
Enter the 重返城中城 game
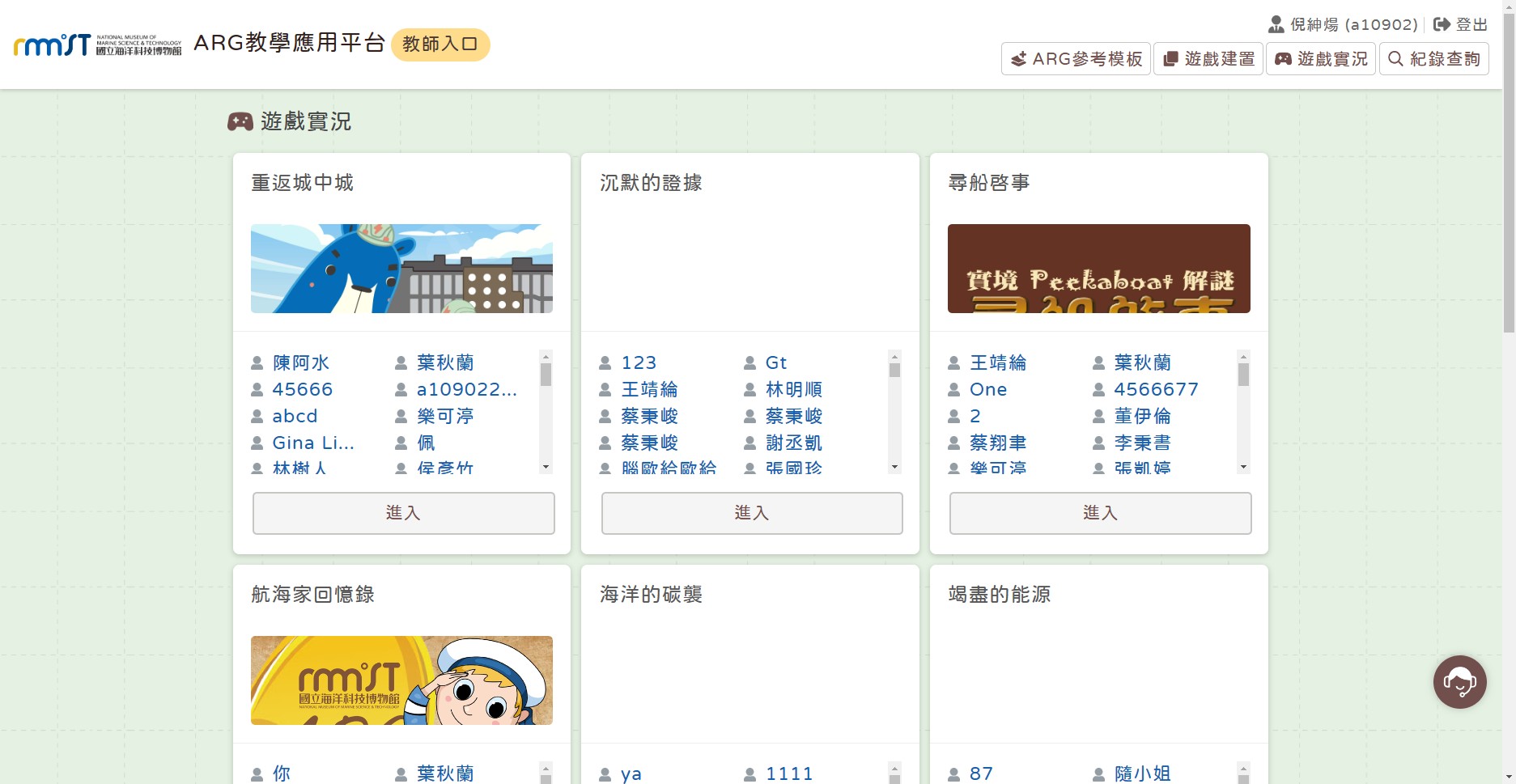point(404,513)
